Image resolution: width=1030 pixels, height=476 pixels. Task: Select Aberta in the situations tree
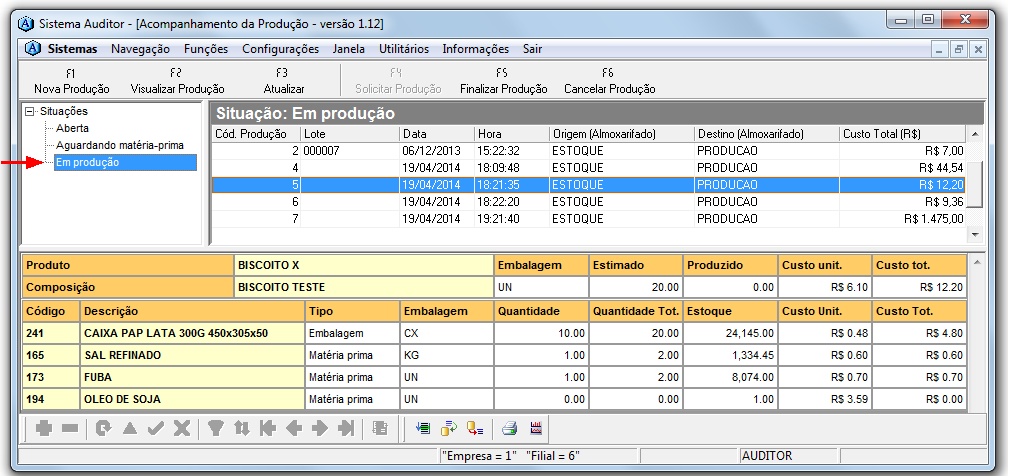click(x=72, y=128)
